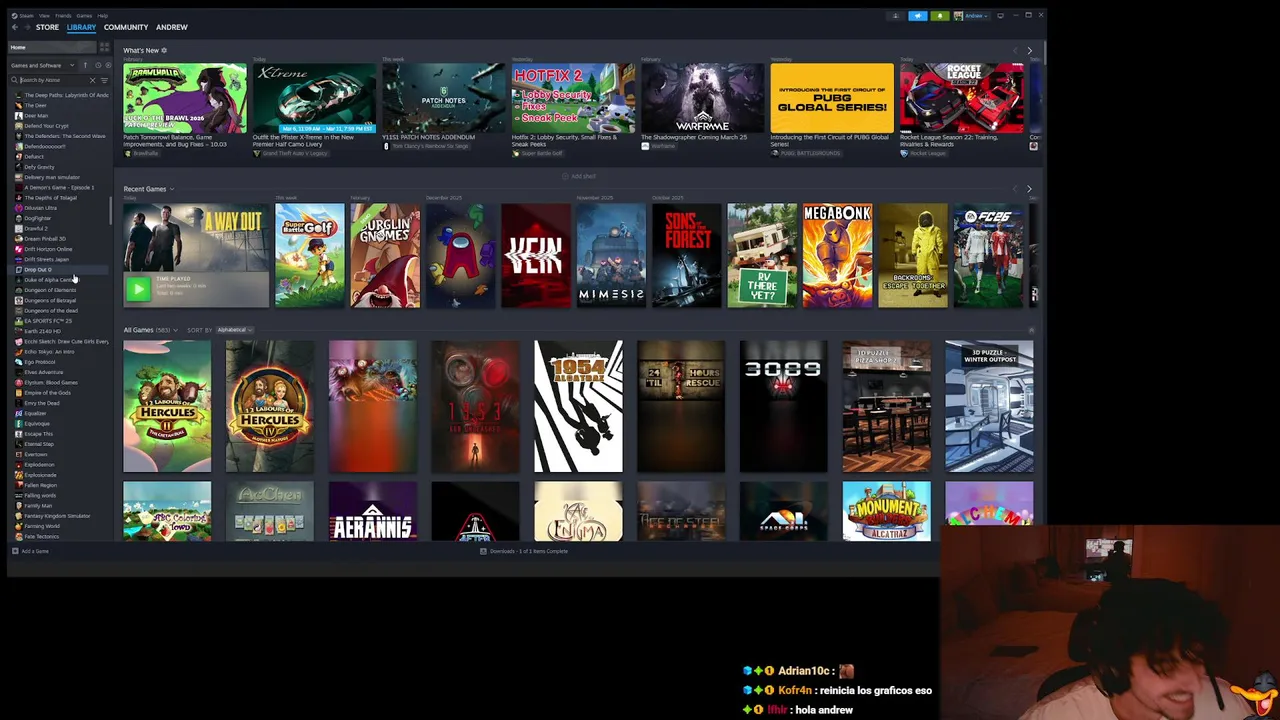Toggle the ready-to-play filter icon

[x=108, y=65]
